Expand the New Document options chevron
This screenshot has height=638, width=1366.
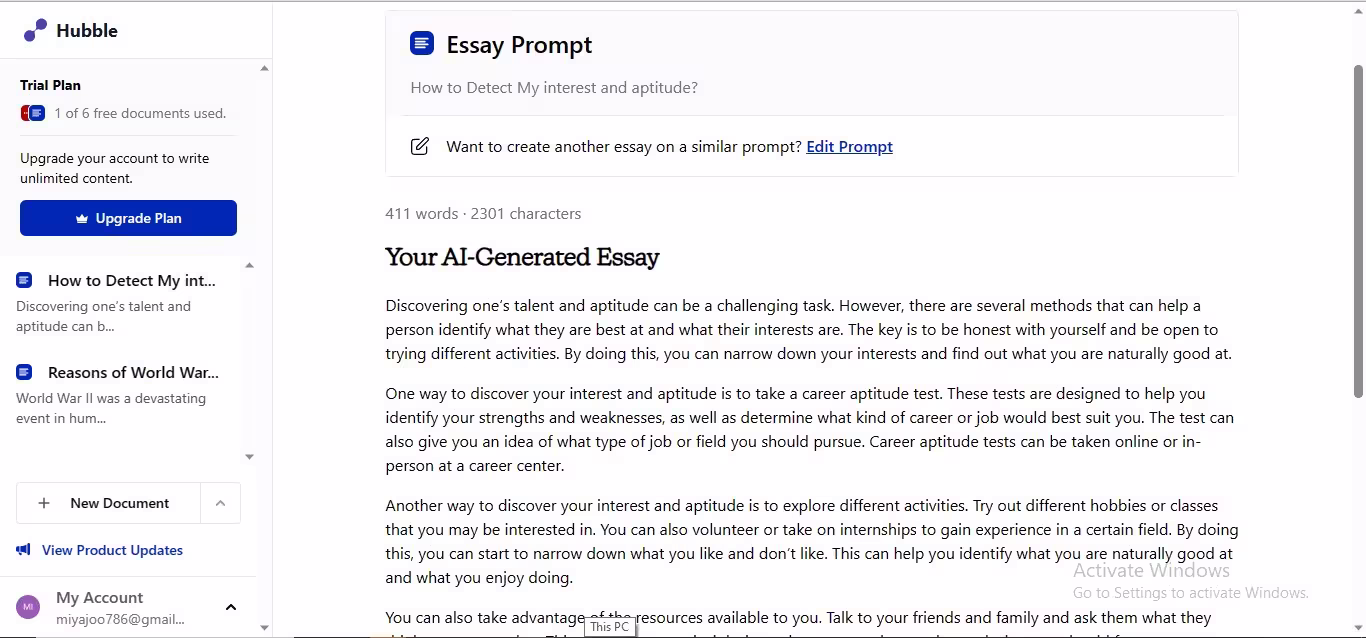[220, 503]
